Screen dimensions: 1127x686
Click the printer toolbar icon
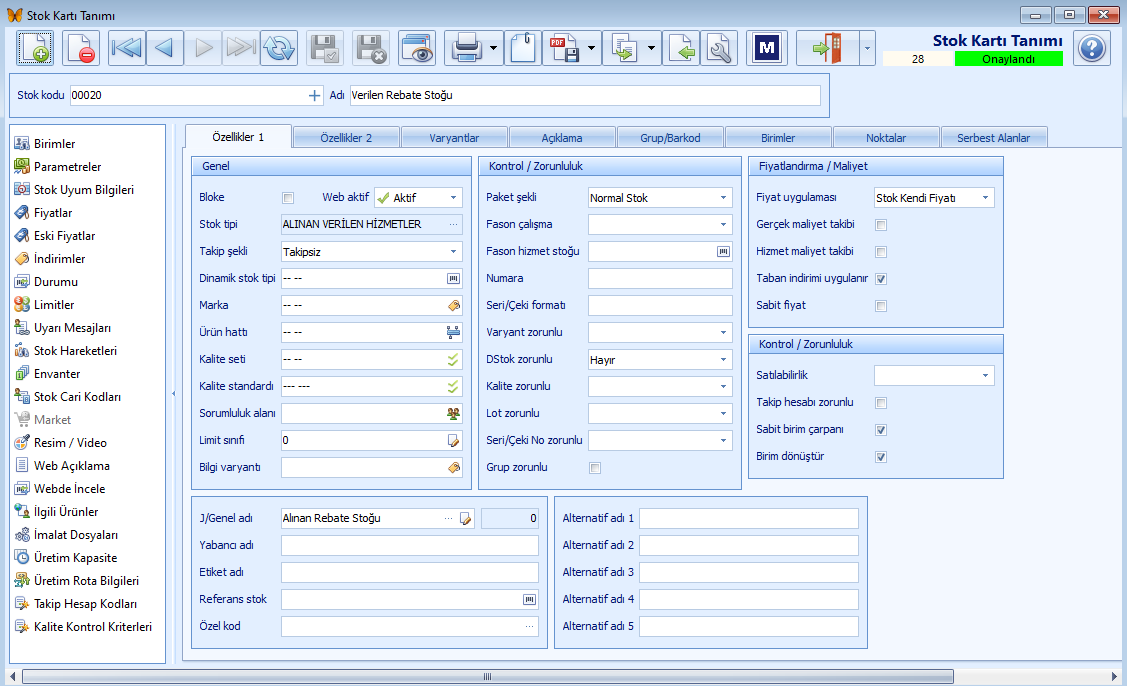pyautogui.click(x=466, y=48)
